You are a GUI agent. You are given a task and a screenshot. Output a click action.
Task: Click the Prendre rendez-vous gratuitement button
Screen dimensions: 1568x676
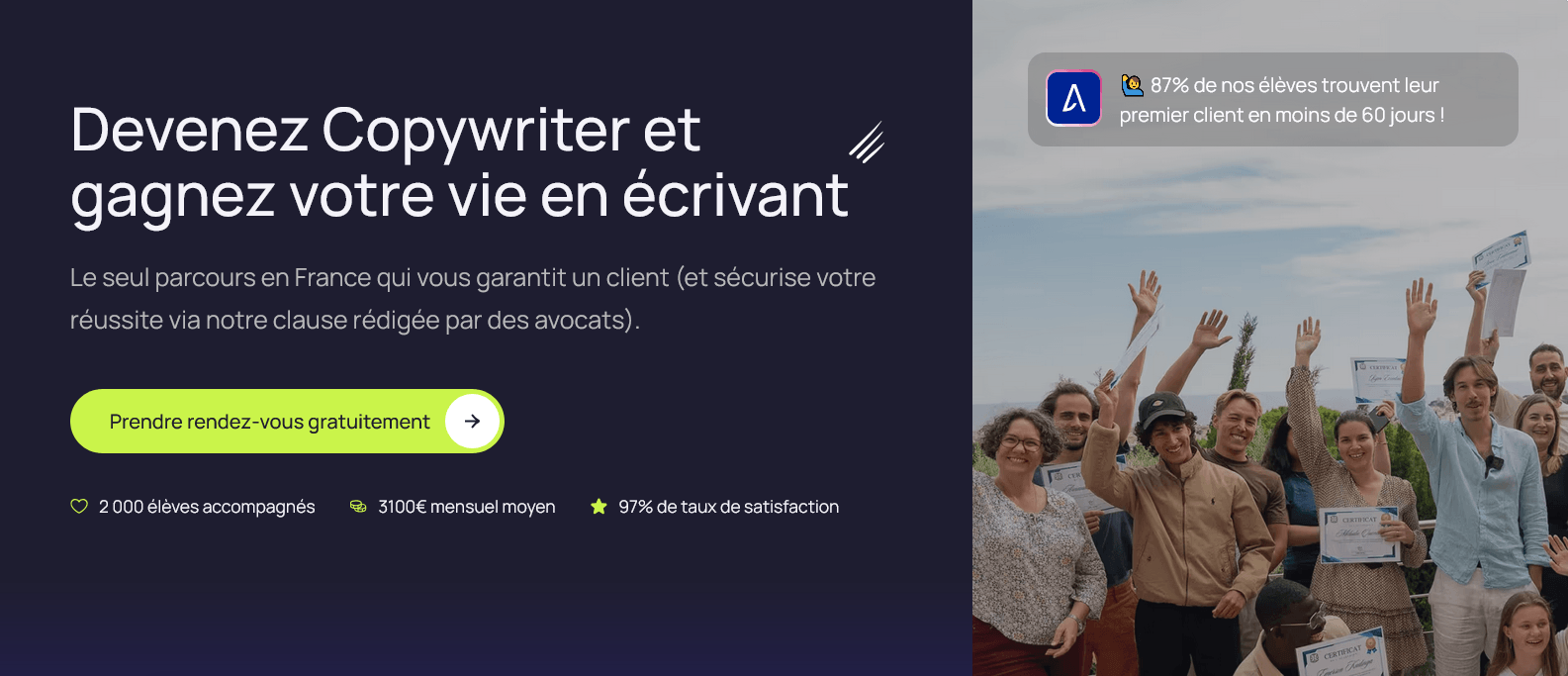pos(287,421)
